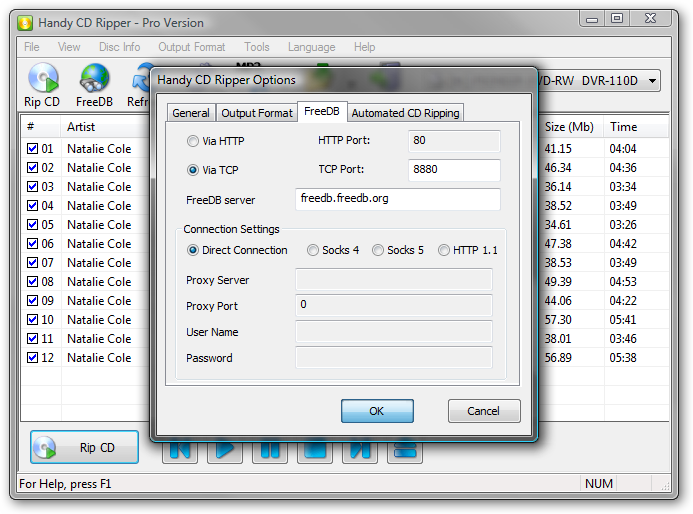Choose the Socks 4 connection option

[313, 250]
